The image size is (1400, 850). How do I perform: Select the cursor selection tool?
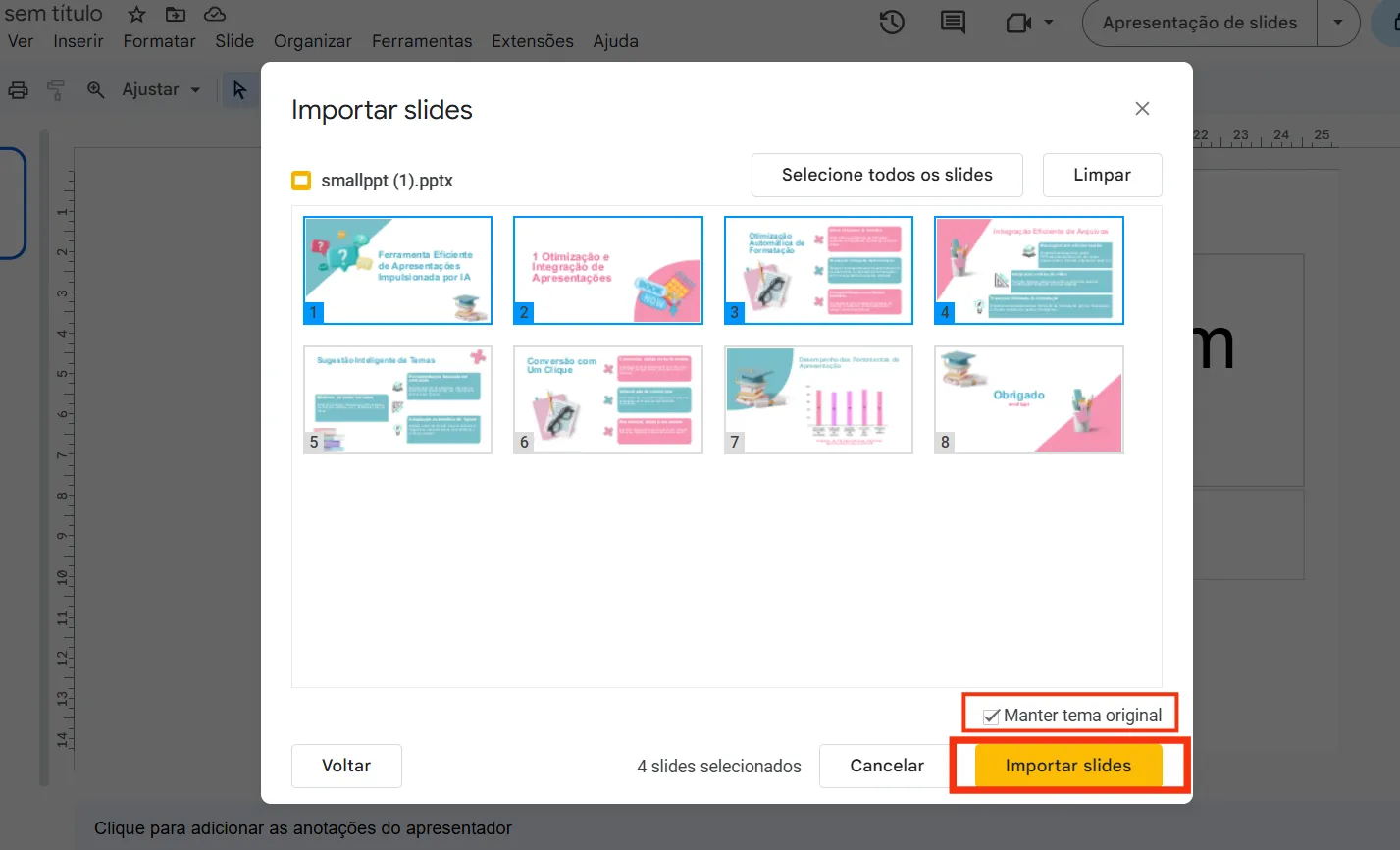pyautogui.click(x=240, y=88)
